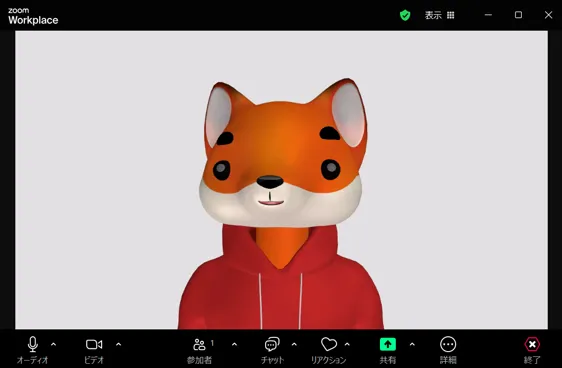
Task: Expand chat options arrow beside チャット
Action: pos(294,344)
